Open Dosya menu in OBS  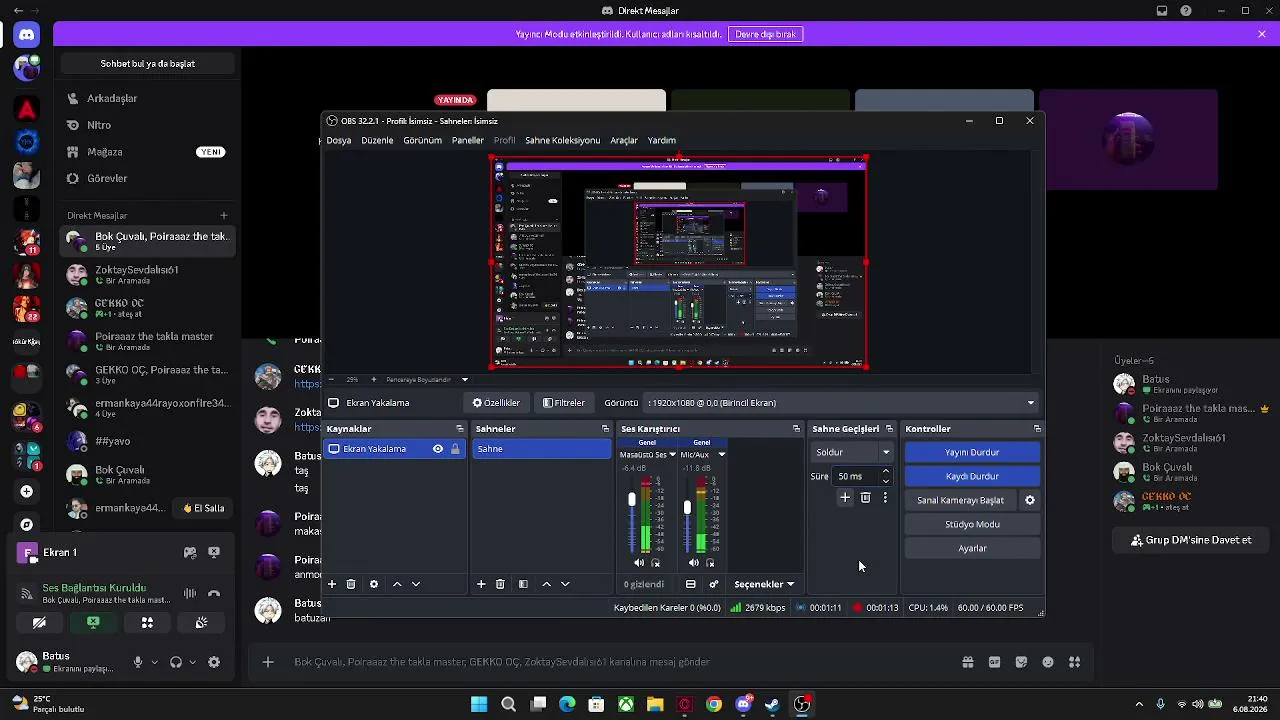tap(339, 141)
